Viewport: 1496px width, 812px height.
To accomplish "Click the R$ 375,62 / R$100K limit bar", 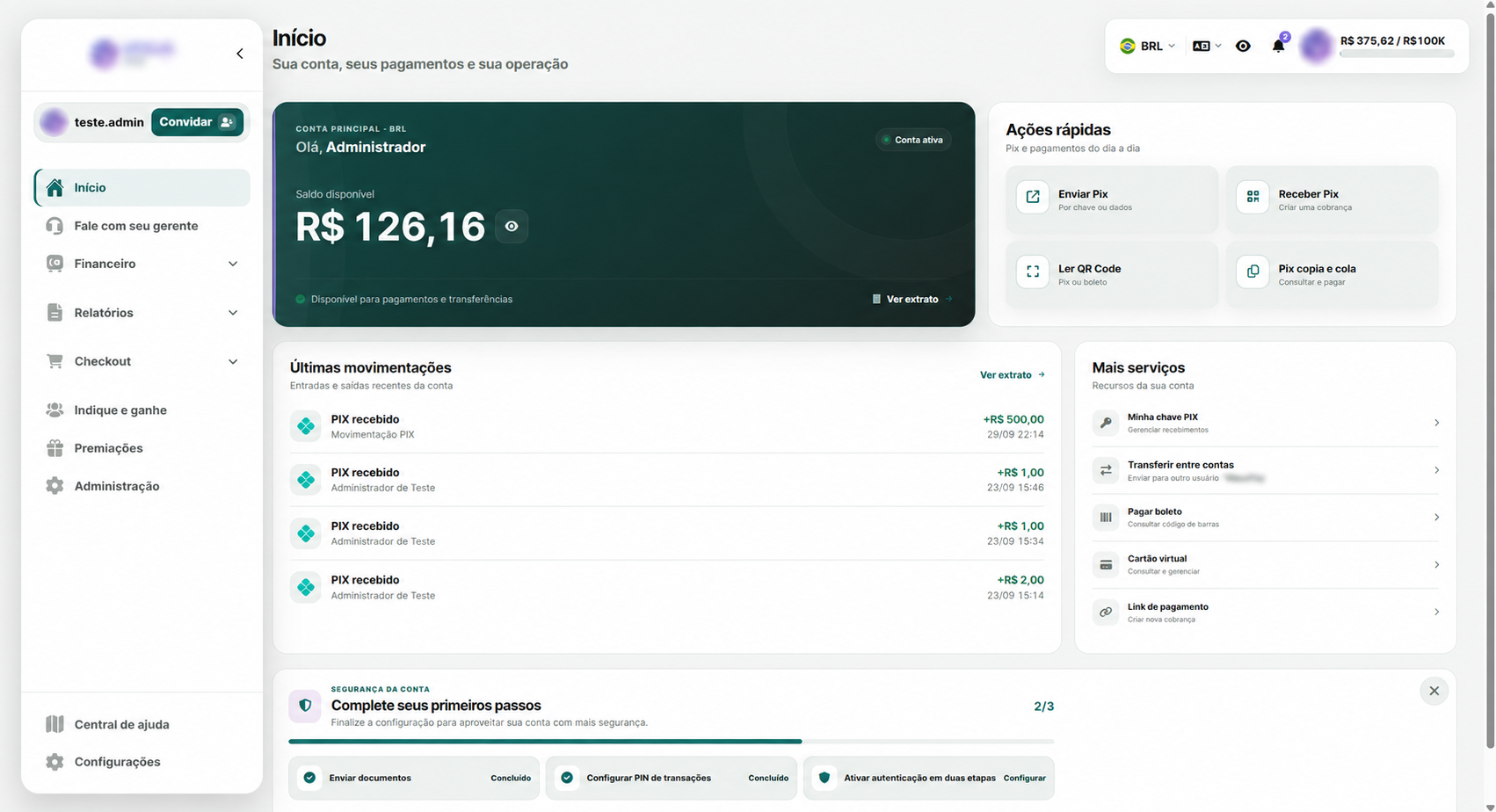I will click(x=1397, y=54).
